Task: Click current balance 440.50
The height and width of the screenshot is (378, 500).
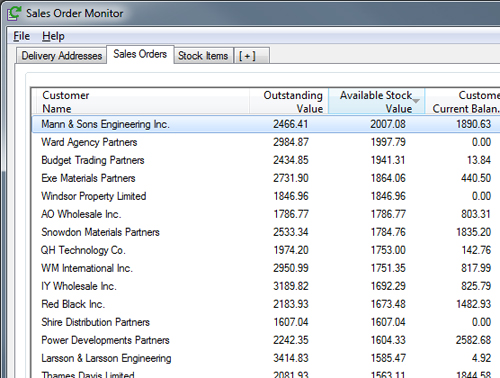Action: (x=476, y=178)
